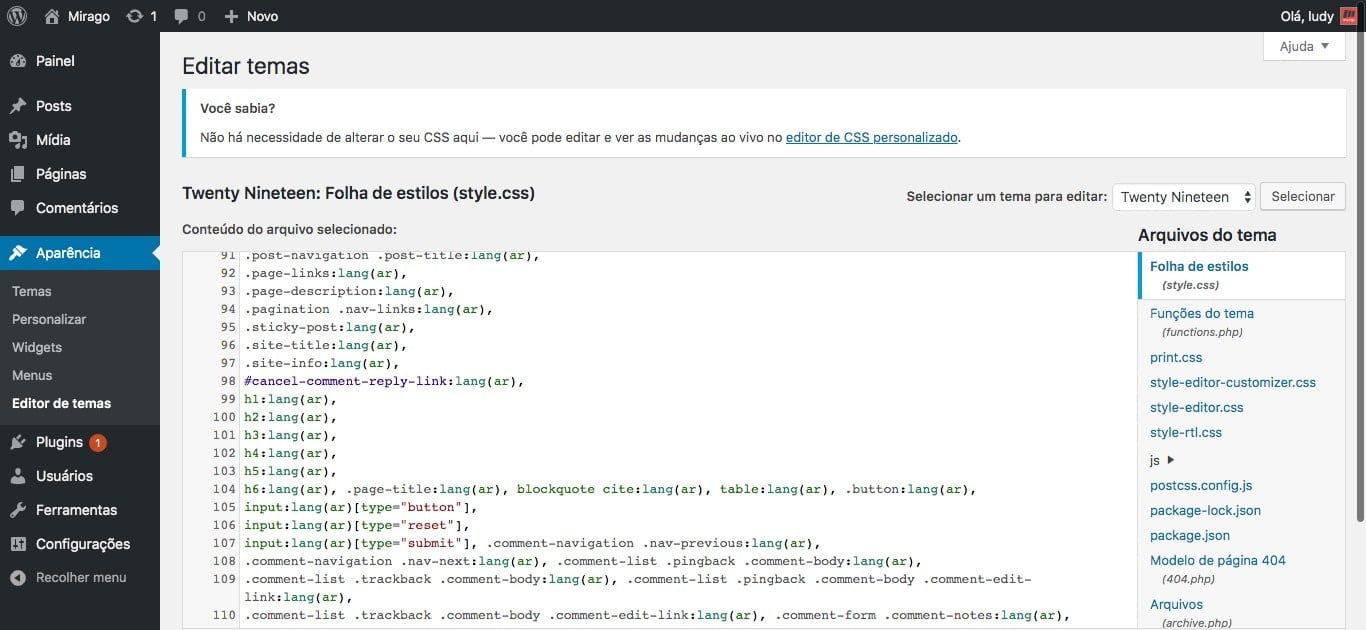
Task: Click the Painel dashboard icon
Action: pyautogui.click(x=18, y=61)
